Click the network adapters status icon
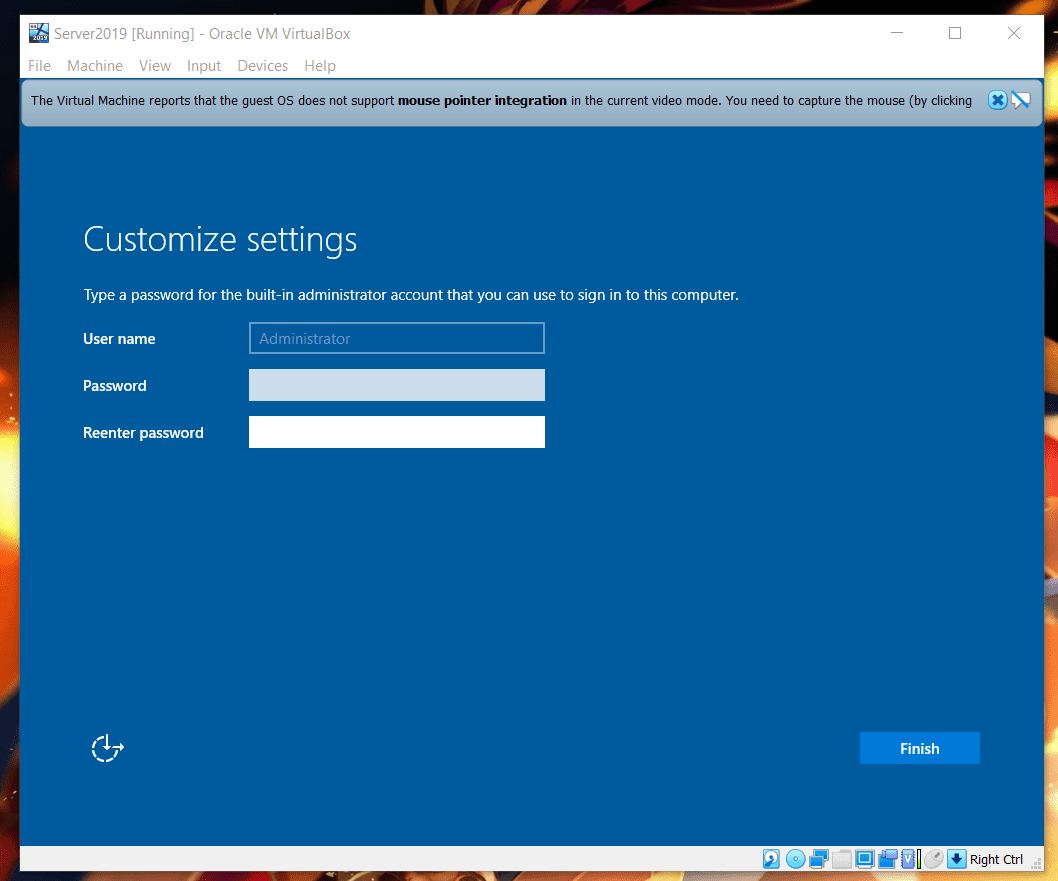The height and width of the screenshot is (881, 1058). (819, 859)
